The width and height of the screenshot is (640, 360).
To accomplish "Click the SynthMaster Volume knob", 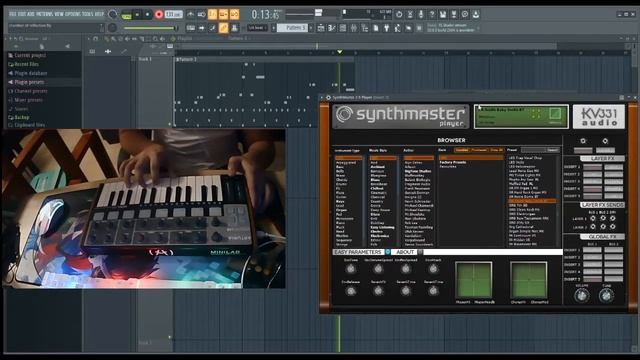I will 582,296.
